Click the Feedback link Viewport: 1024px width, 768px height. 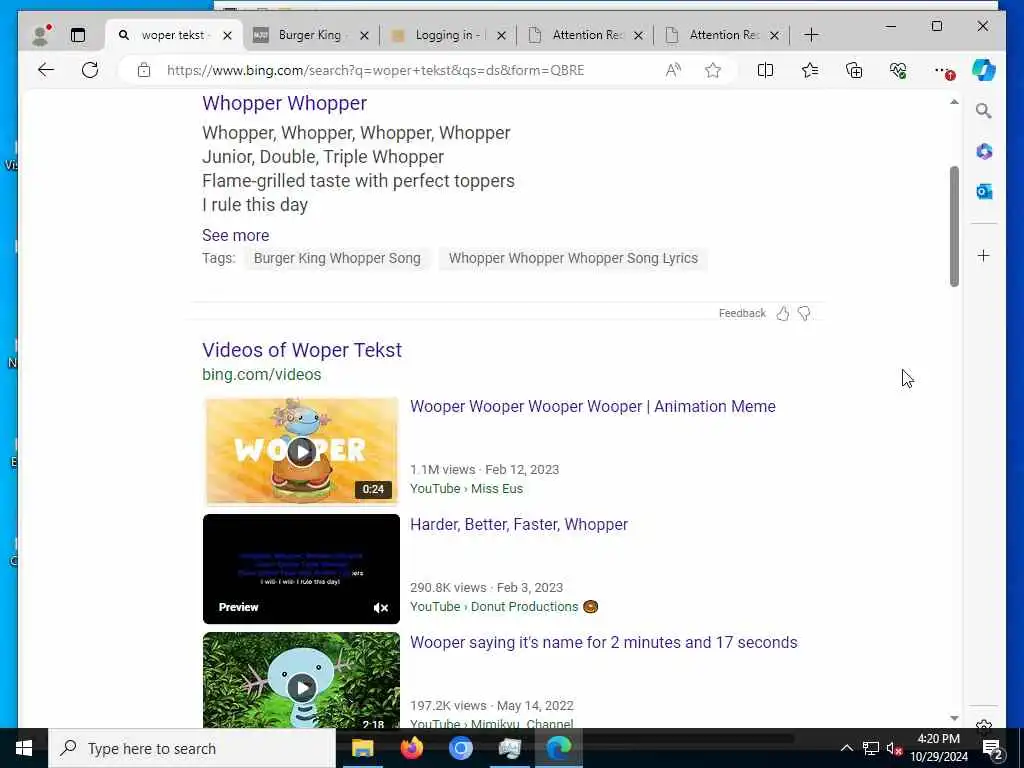click(742, 313)
